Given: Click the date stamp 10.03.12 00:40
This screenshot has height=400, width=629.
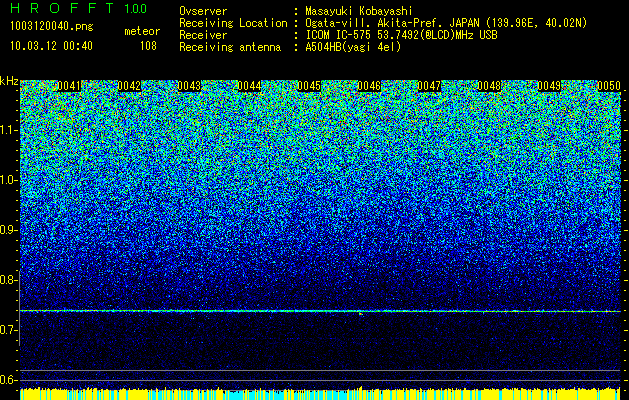Looking at the screenshot, I should pos(51,46).
